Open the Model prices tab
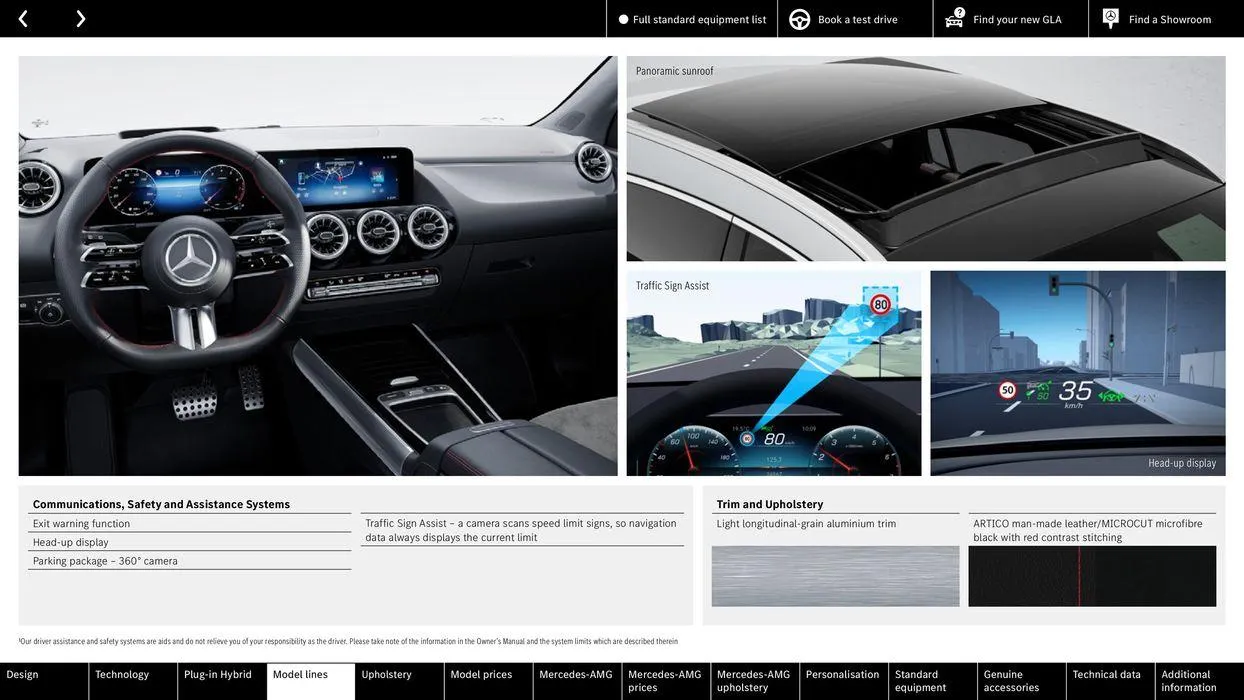This screenshot has height=700, width=1244. [482, 673]
